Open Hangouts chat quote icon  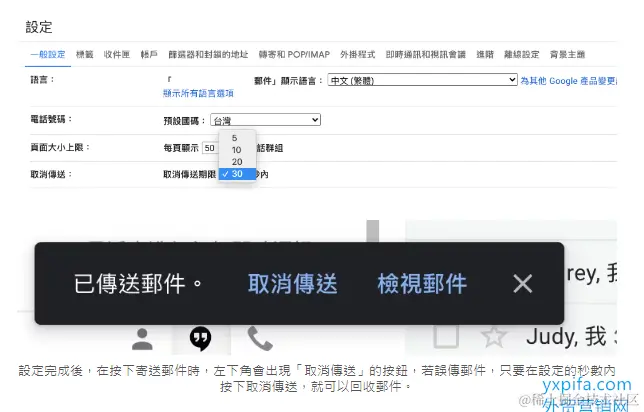200,338
